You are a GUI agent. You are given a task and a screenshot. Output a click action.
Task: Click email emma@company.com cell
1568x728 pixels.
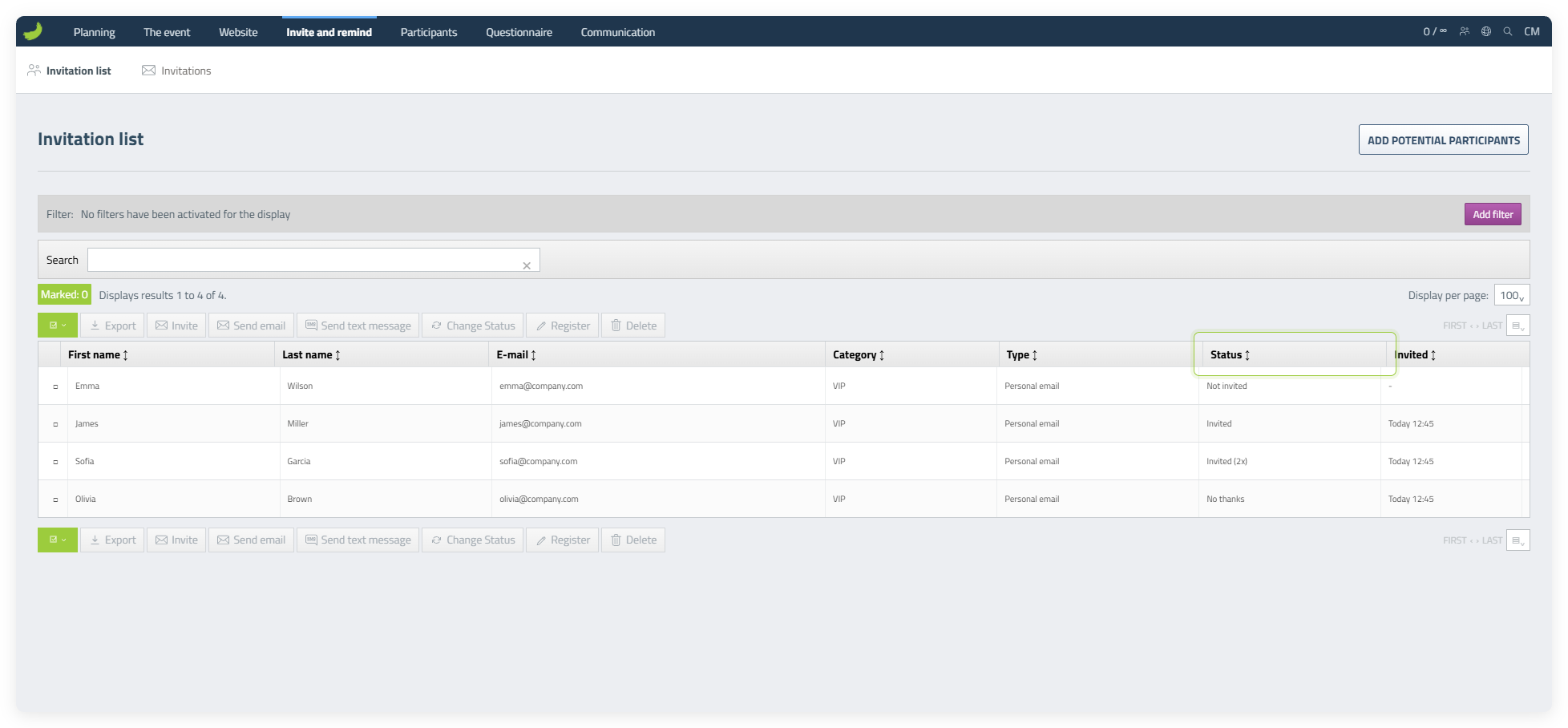pos(541,386)
